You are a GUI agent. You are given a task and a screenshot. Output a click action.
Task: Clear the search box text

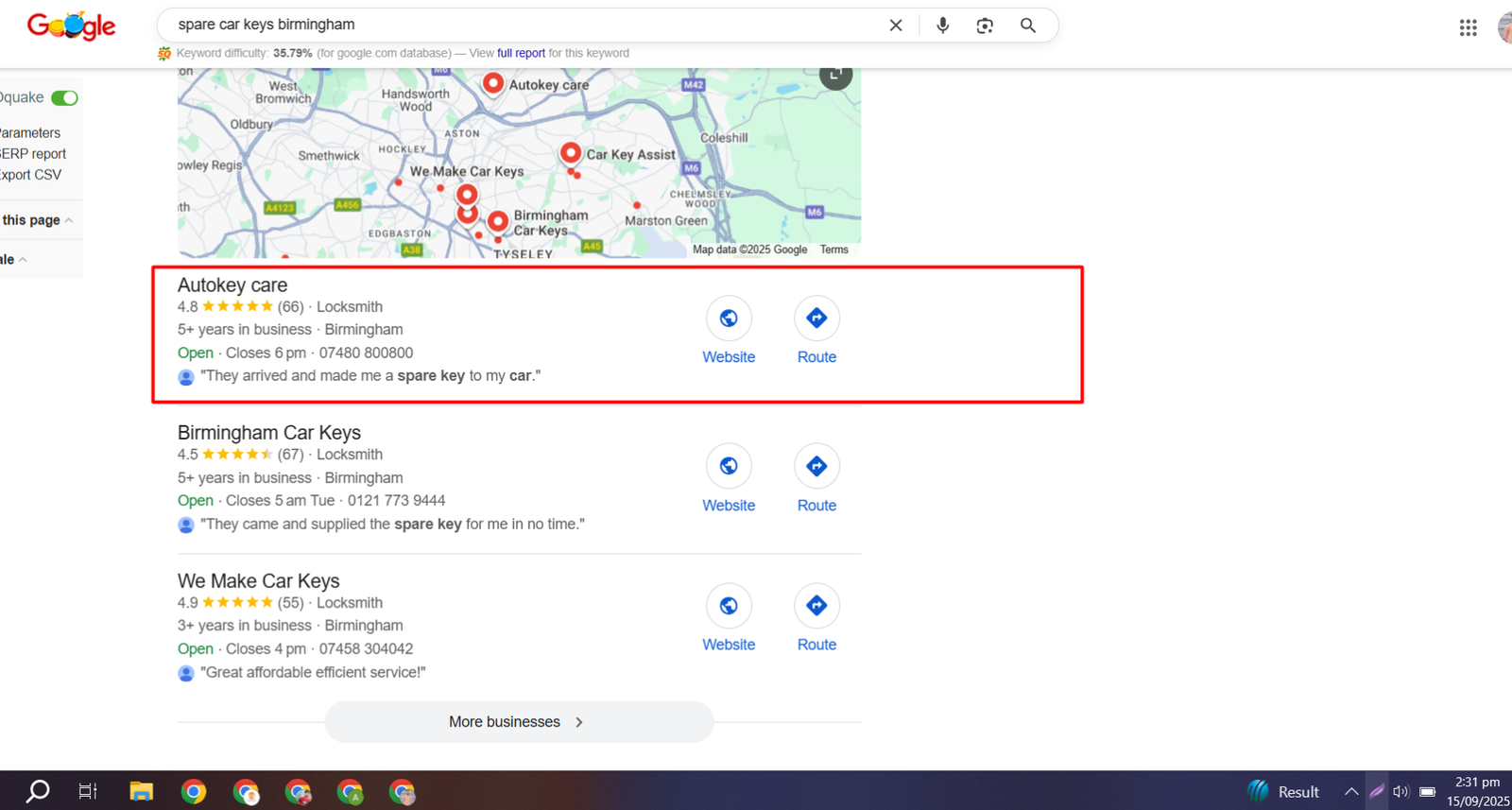click(896, 26)
